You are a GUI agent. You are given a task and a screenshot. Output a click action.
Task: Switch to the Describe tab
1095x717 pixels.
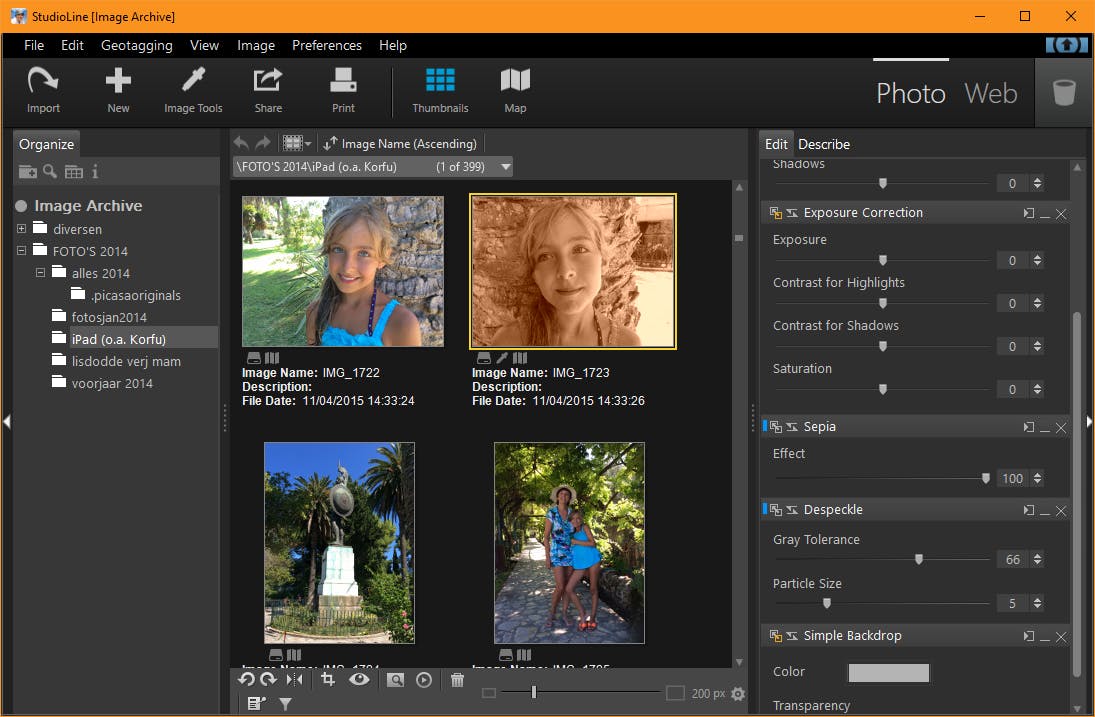(x=824, y=144)
